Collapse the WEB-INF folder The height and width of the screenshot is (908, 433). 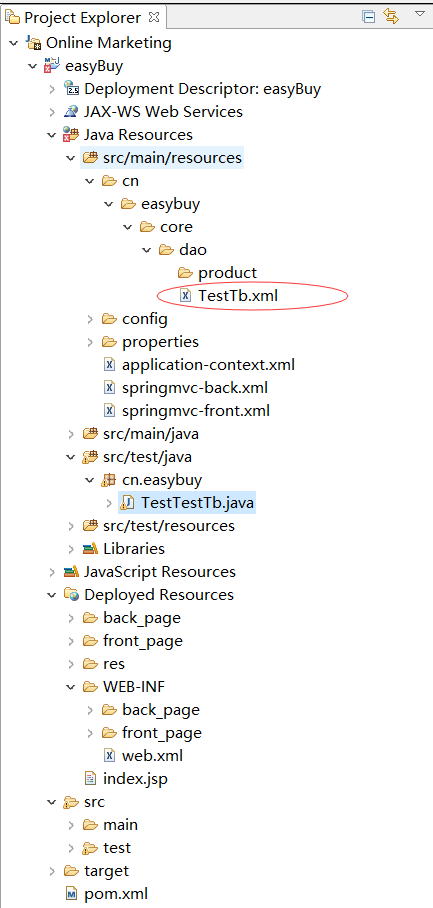coord(71,687)
